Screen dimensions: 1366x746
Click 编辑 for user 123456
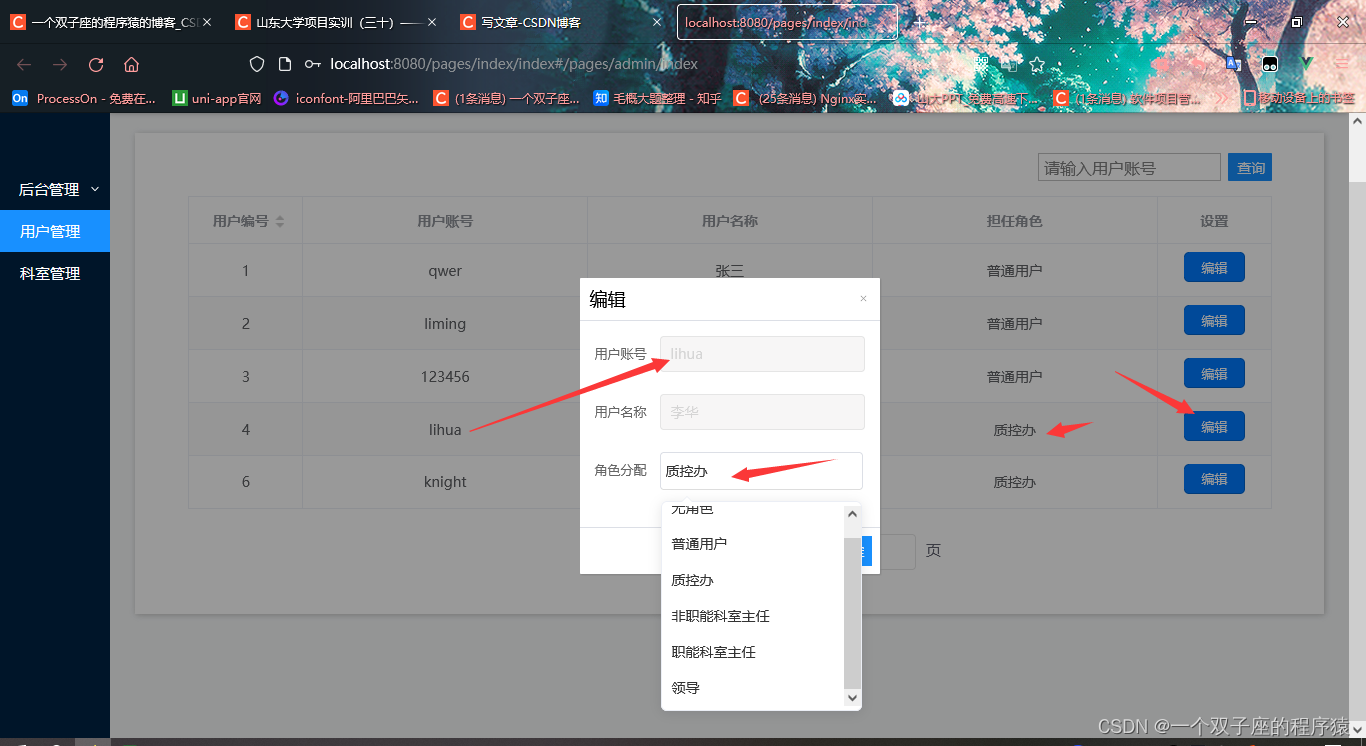(1214, 374)
